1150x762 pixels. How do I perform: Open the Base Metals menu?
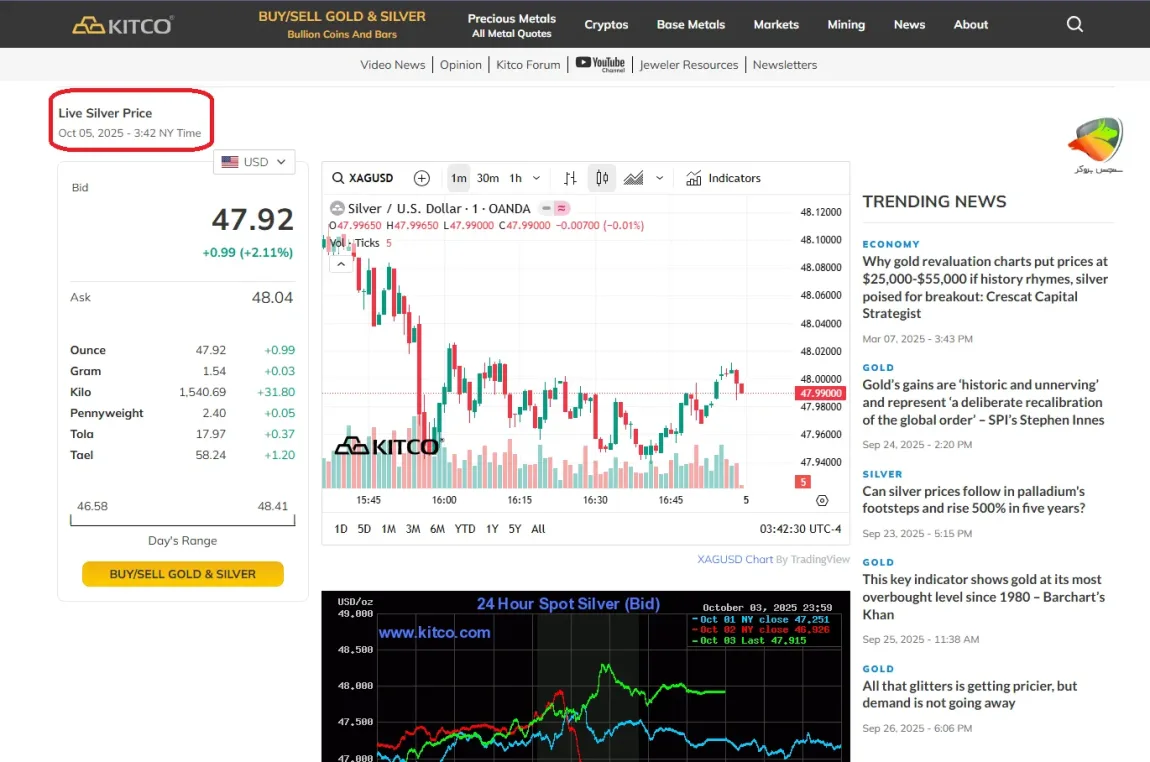pos(691,25)
